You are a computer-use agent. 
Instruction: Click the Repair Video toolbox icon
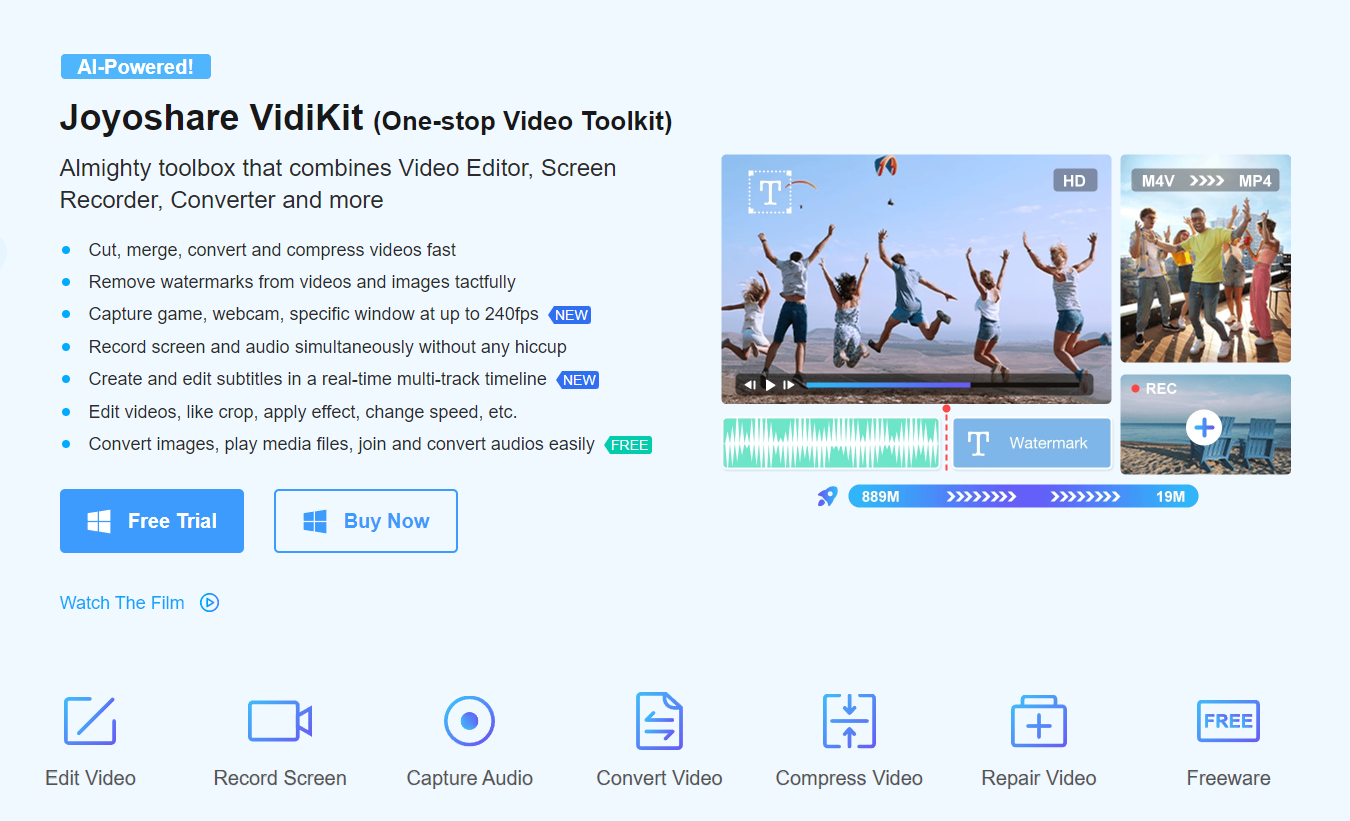(x=1039, y=720)
